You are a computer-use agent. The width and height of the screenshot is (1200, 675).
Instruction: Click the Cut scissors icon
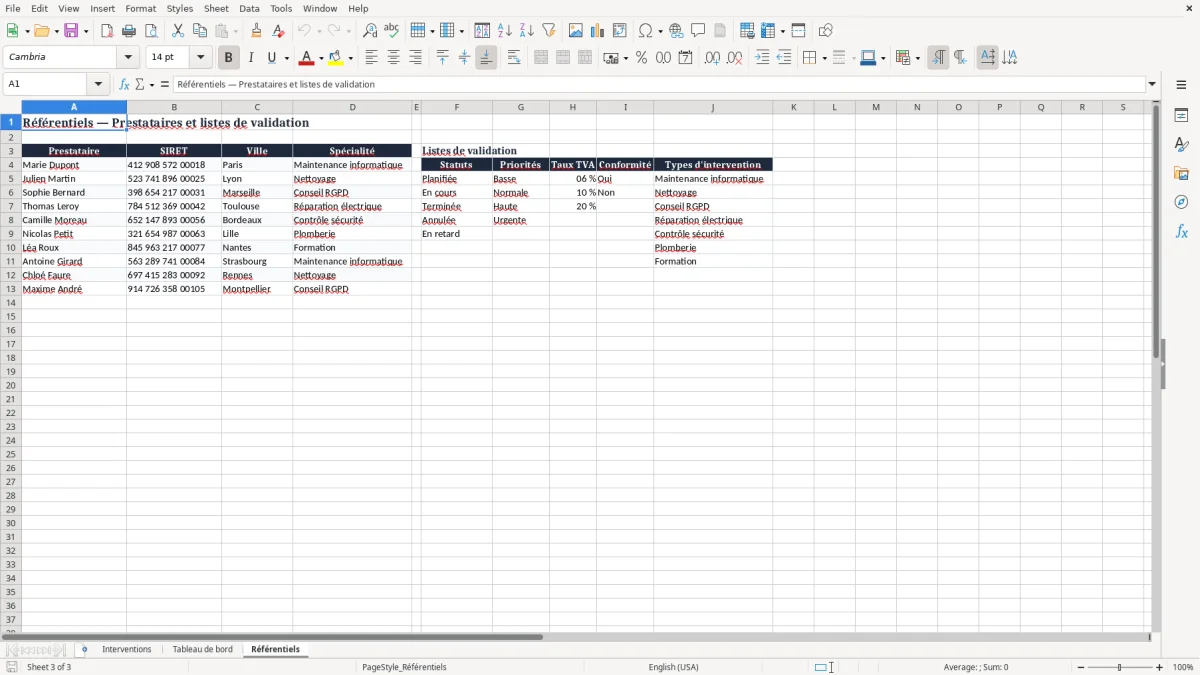coord(178,31)
